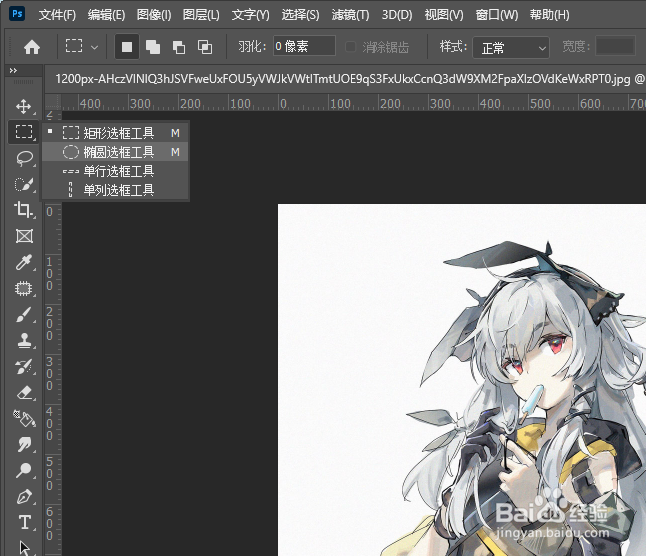Click the Home button in options bar
Viewport: 646px width, 556px height.
point(32,47)
